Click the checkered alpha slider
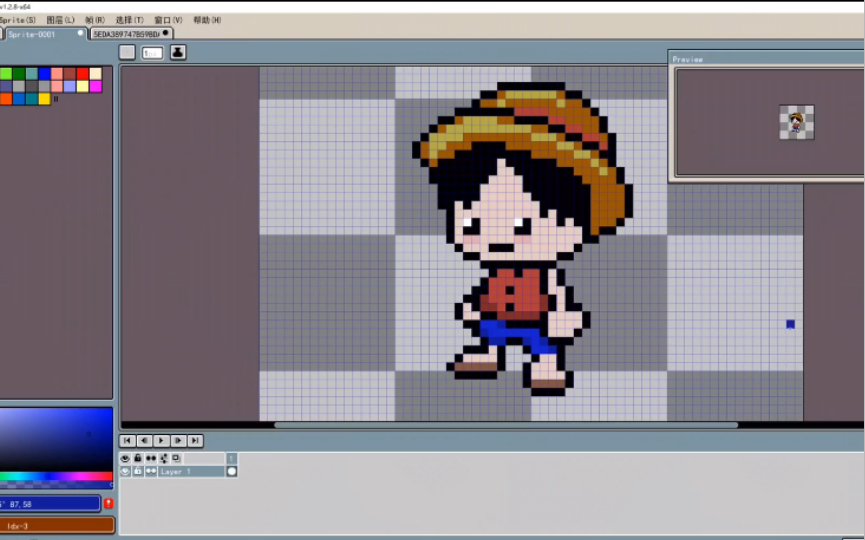This screenshot has width=865, height=540. click(56, 485)
